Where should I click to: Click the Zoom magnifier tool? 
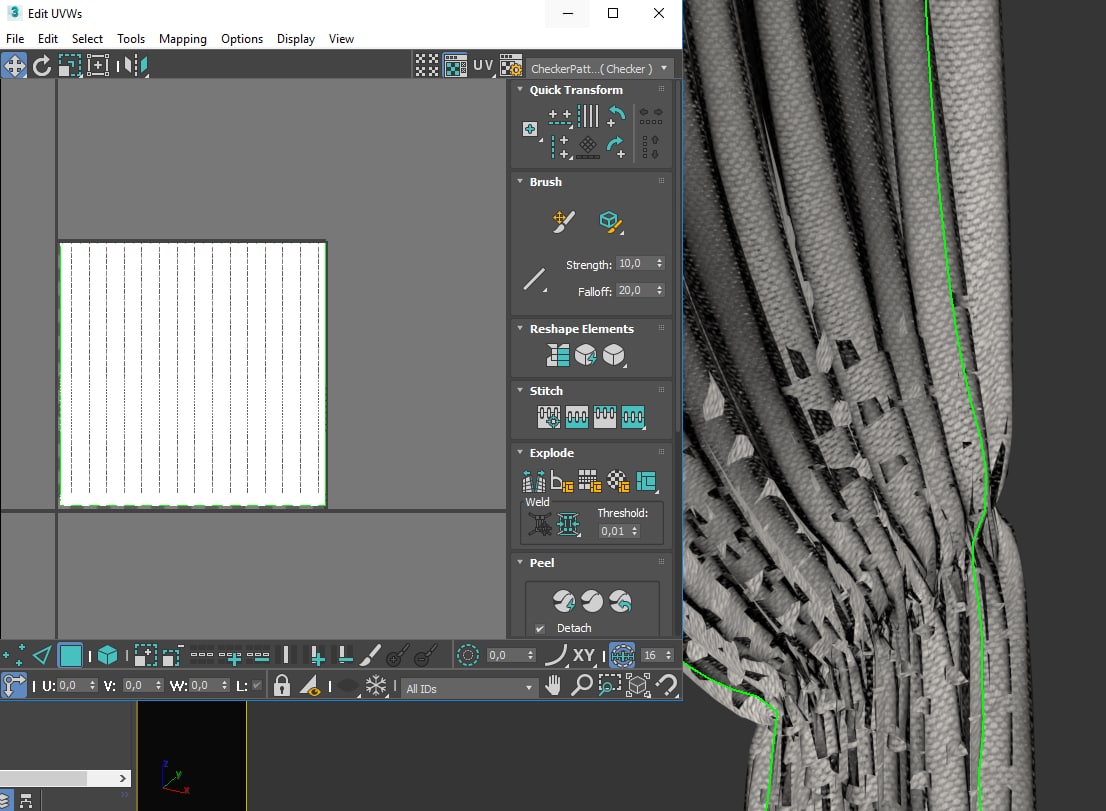[x=581, y=686]
